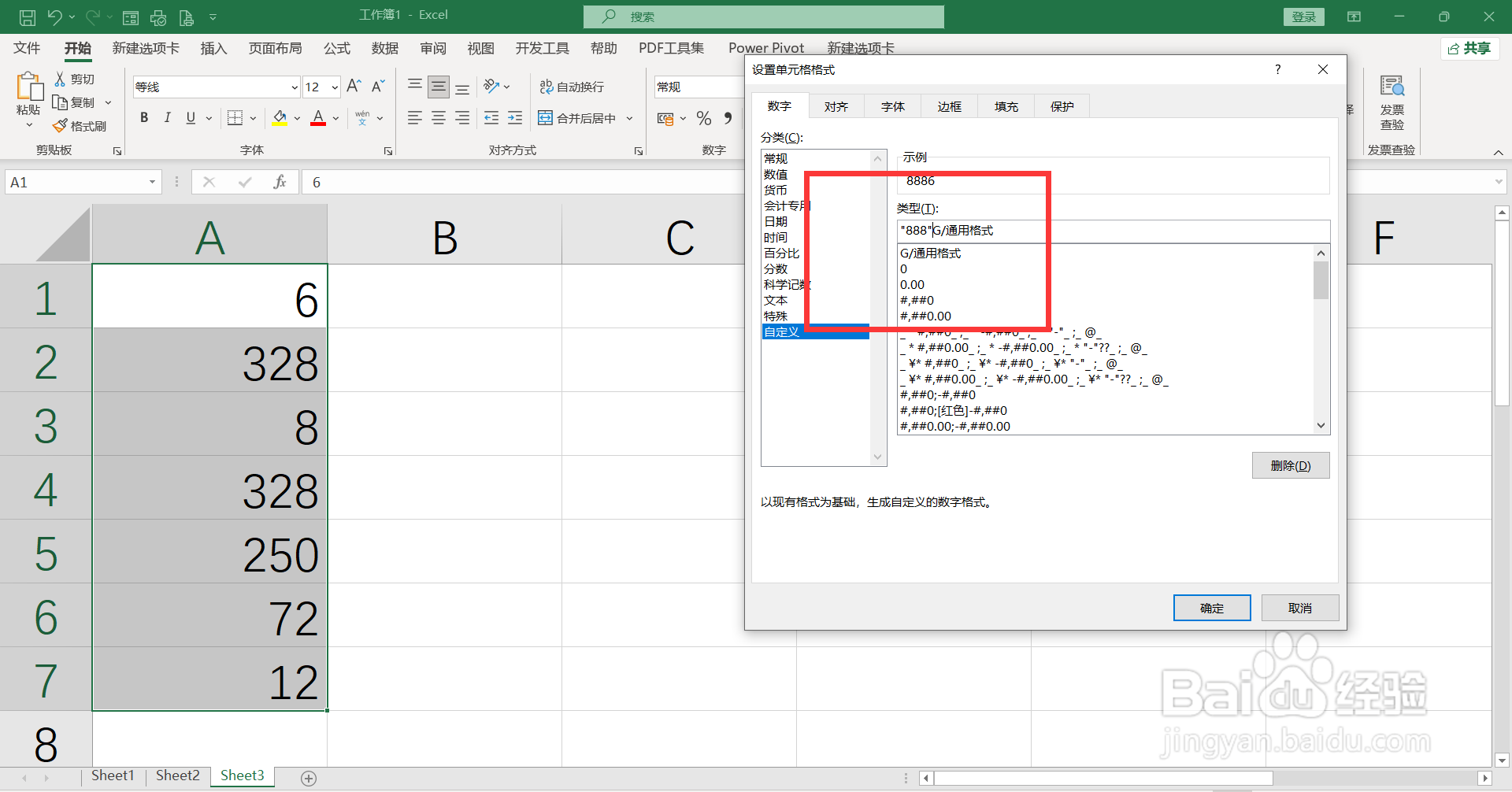Image resolution: width=1512 pixels, height=792 pixels.
Task: Open the Formulas ribbon tab
Action: [337, 49]
